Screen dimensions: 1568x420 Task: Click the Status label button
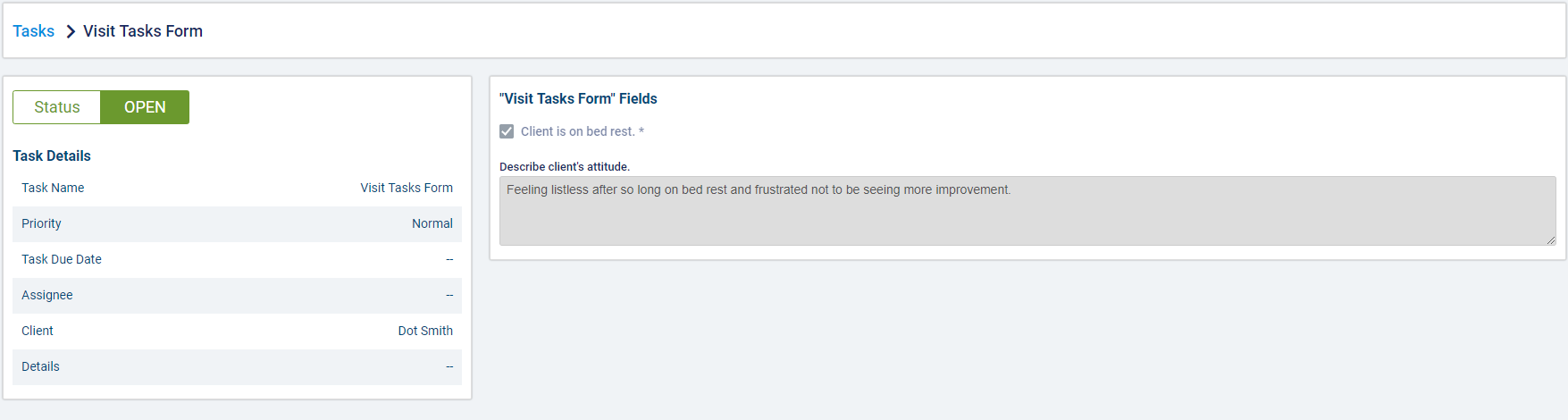(57, 107)
